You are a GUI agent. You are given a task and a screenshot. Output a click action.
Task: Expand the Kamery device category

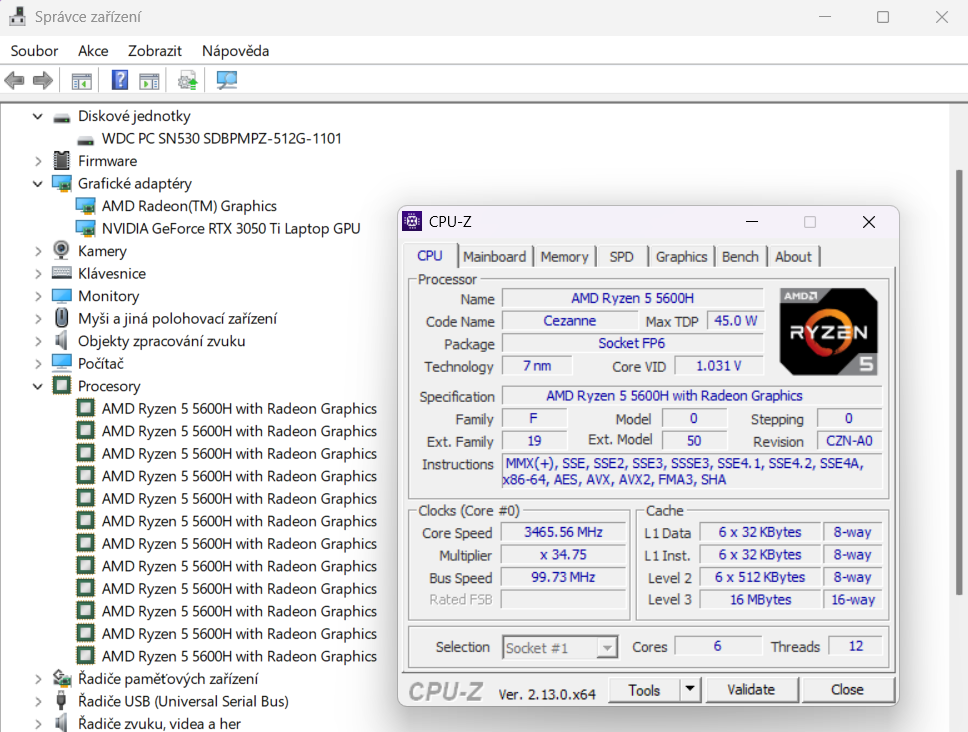(x=37, y=250)
